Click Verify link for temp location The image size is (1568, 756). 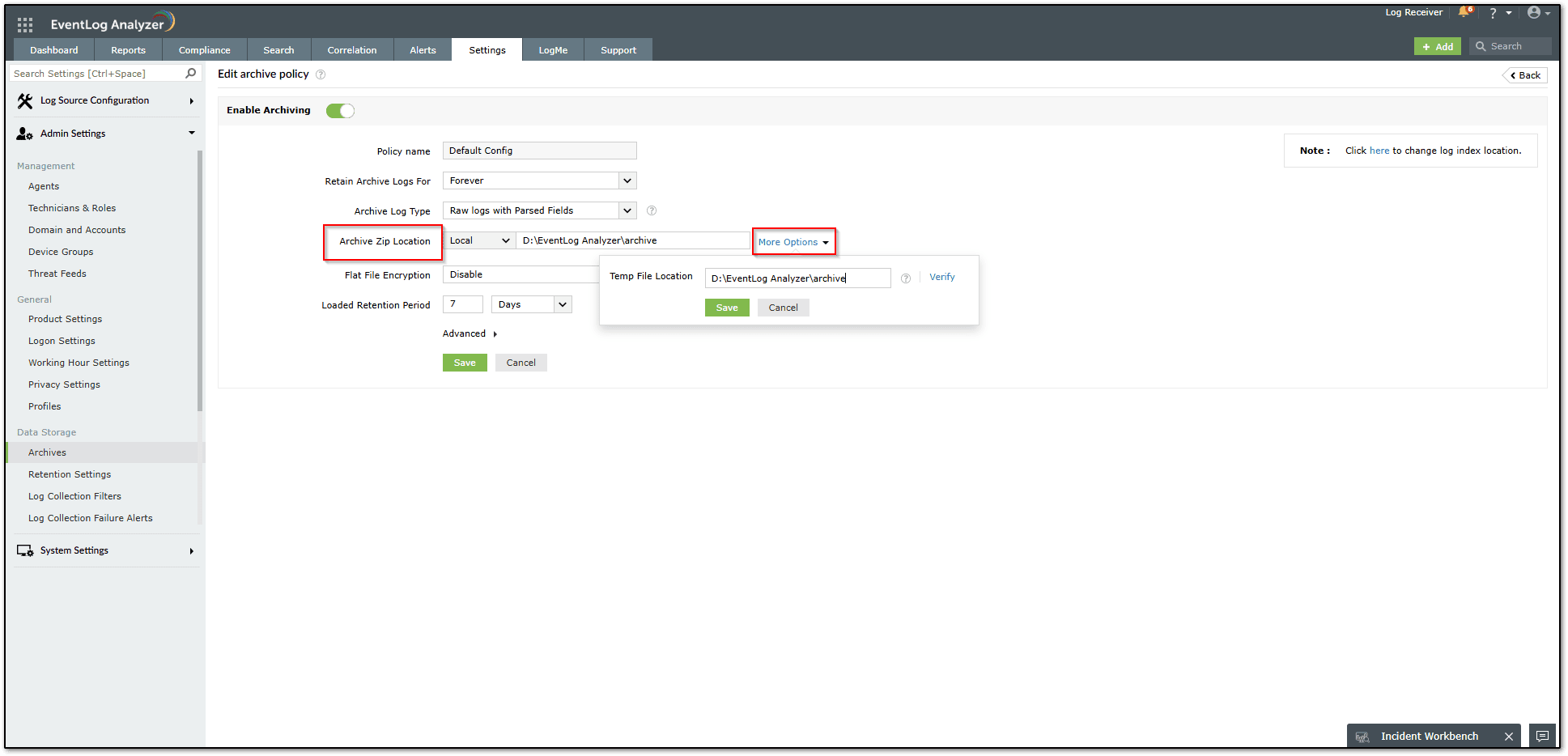pyautogui.click(x=942, y=277)
